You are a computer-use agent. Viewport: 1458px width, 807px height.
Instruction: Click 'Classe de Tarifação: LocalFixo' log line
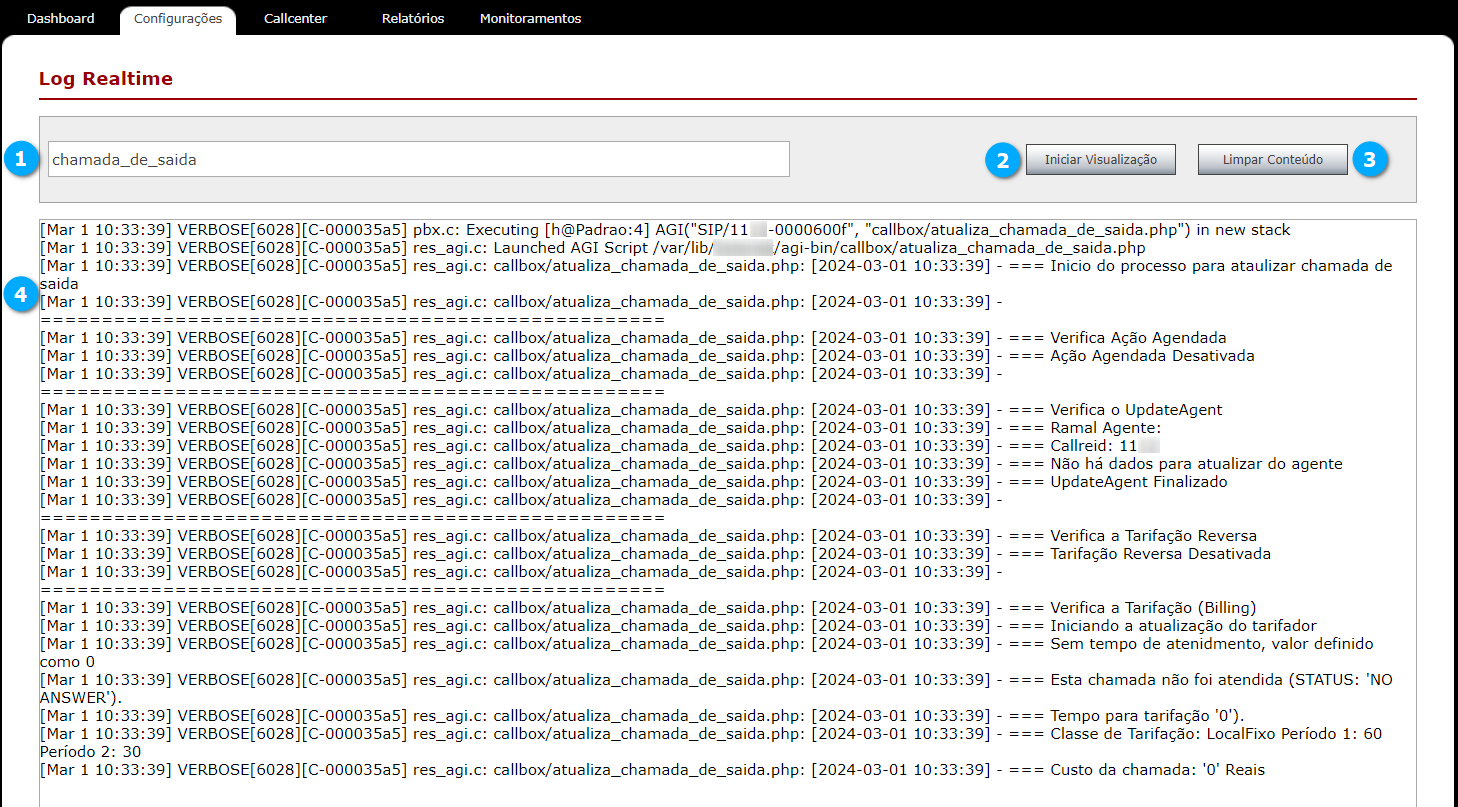coord(711,743)
